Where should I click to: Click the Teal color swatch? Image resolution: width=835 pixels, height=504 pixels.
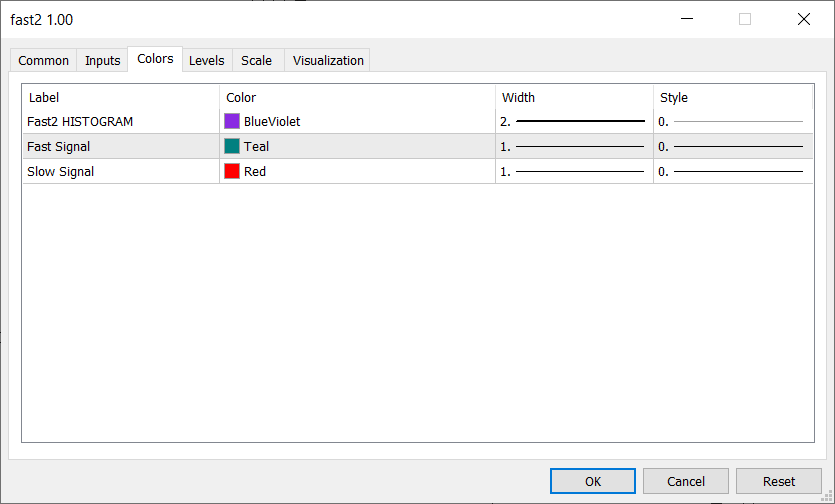pyautogui.click(x=232, y=146)
